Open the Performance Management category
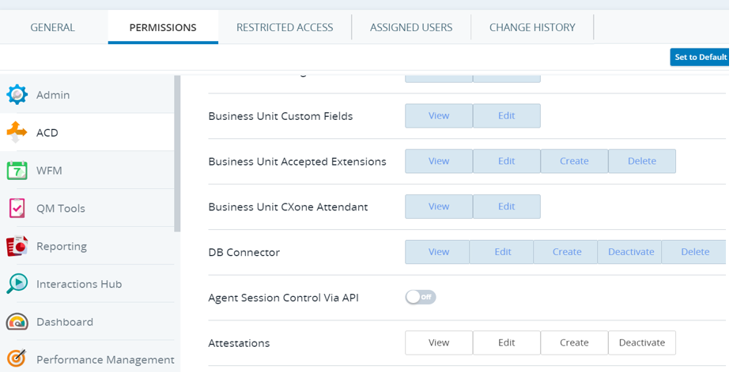The width and height of the screenshot is (733, 372). [87, 359]
